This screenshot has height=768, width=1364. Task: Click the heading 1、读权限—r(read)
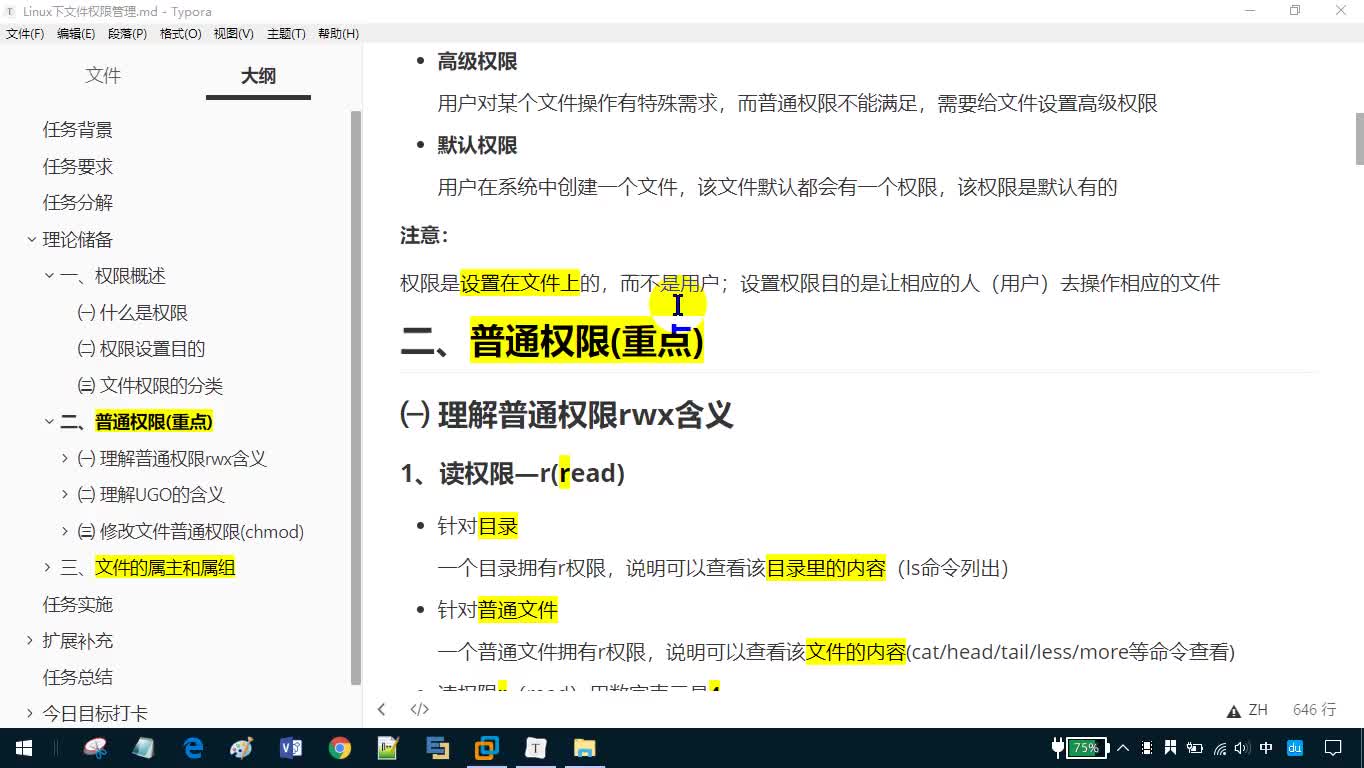coord(513,474)
